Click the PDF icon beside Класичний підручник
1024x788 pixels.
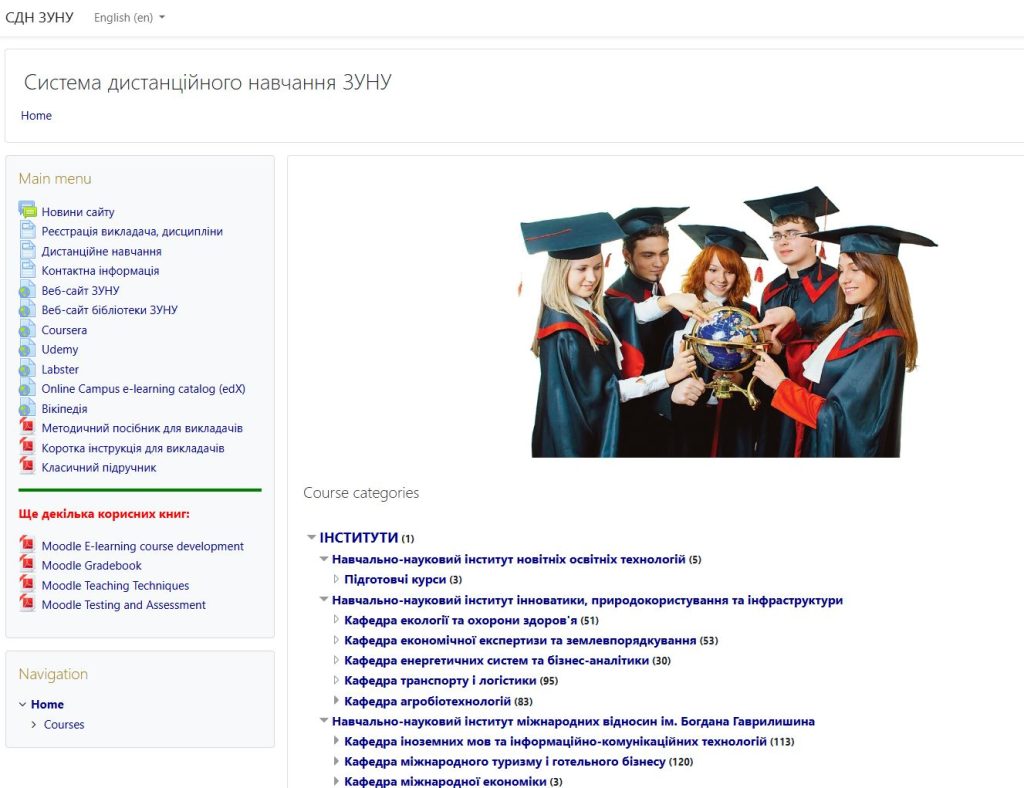click(x=27, y=467)
